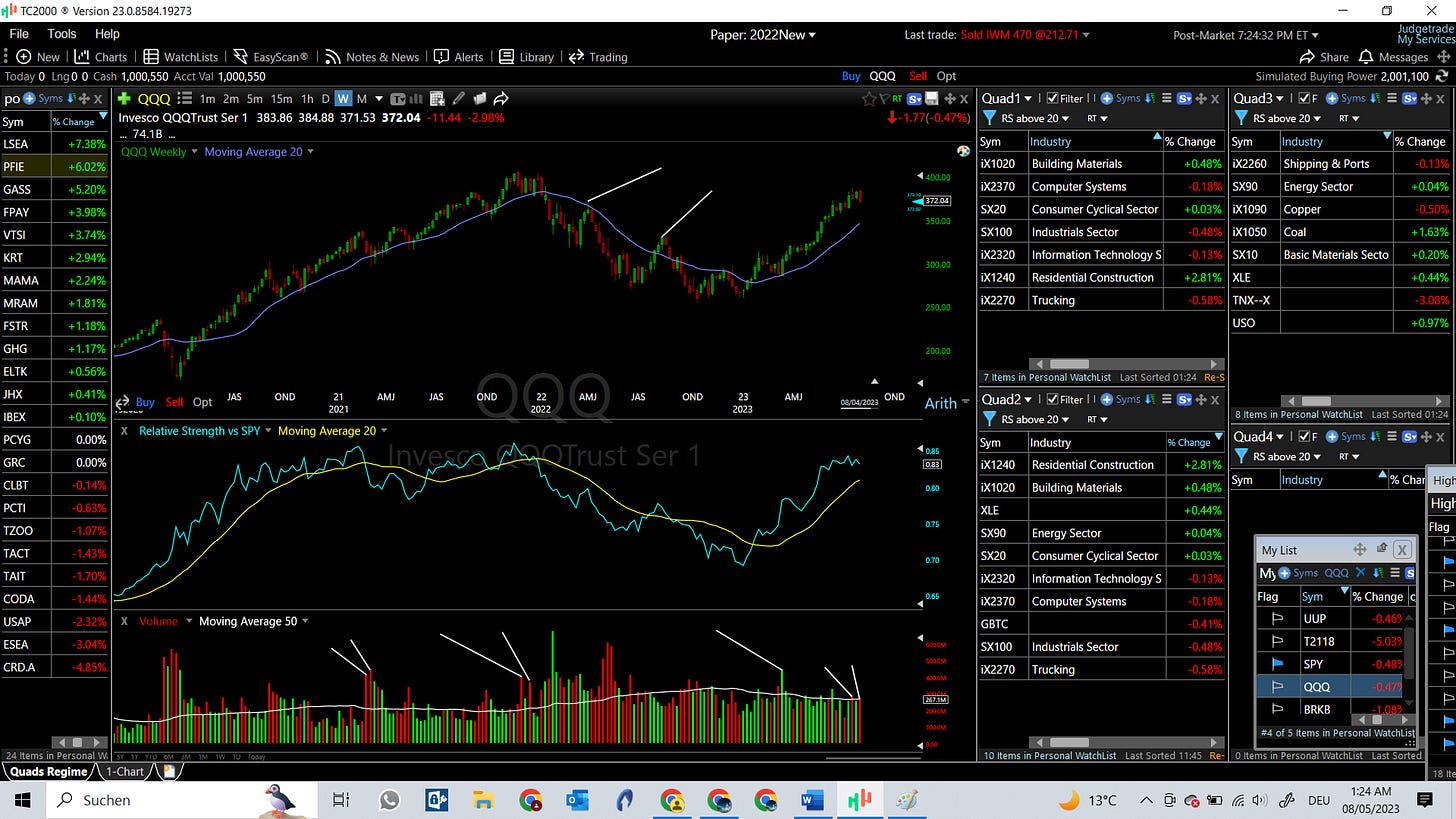Open the notes icon in chart toolbar

(x=480, y=98)
